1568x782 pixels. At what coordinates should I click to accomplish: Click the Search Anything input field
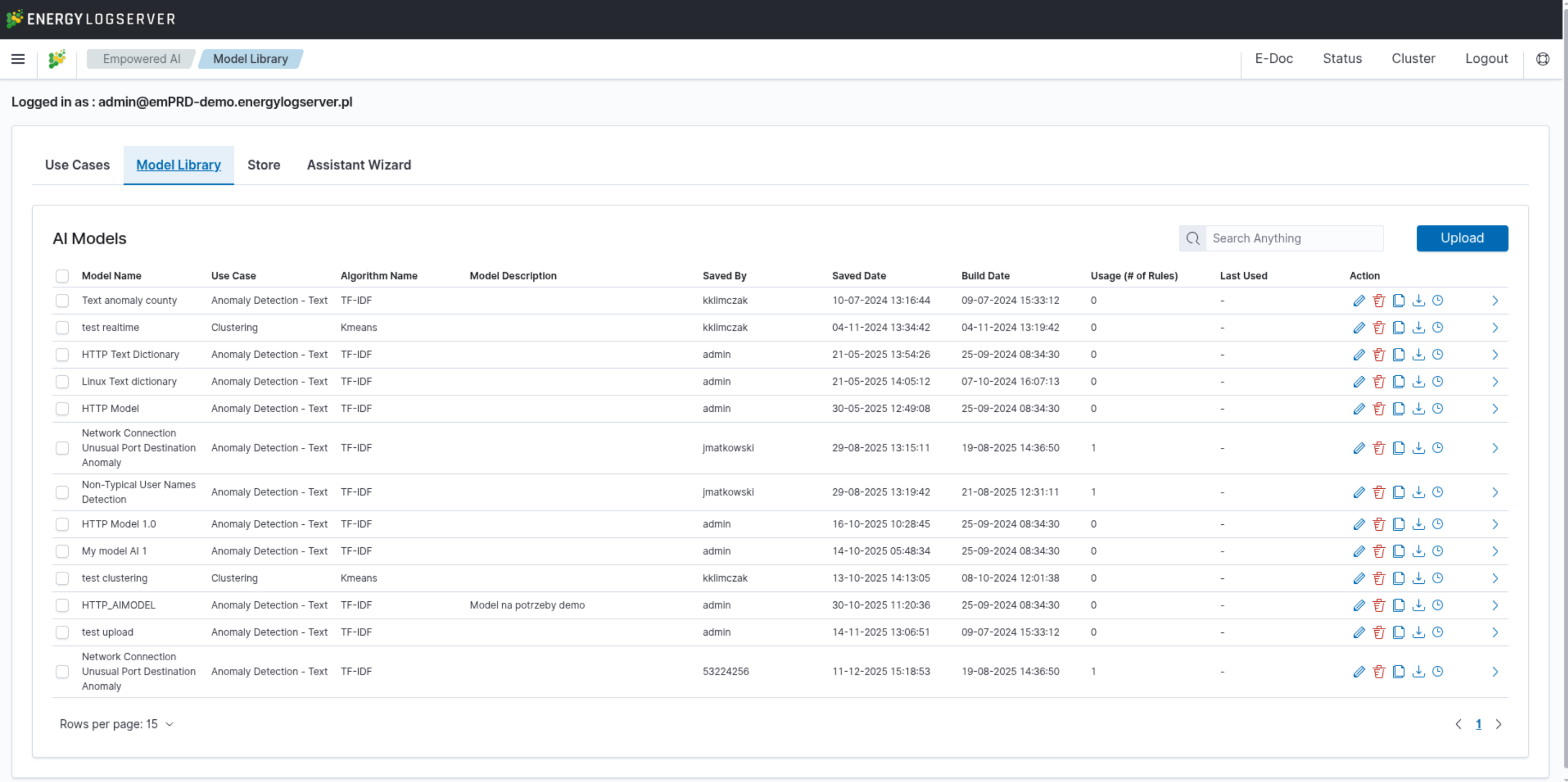pyautogui.click(x=1293, y=238)
